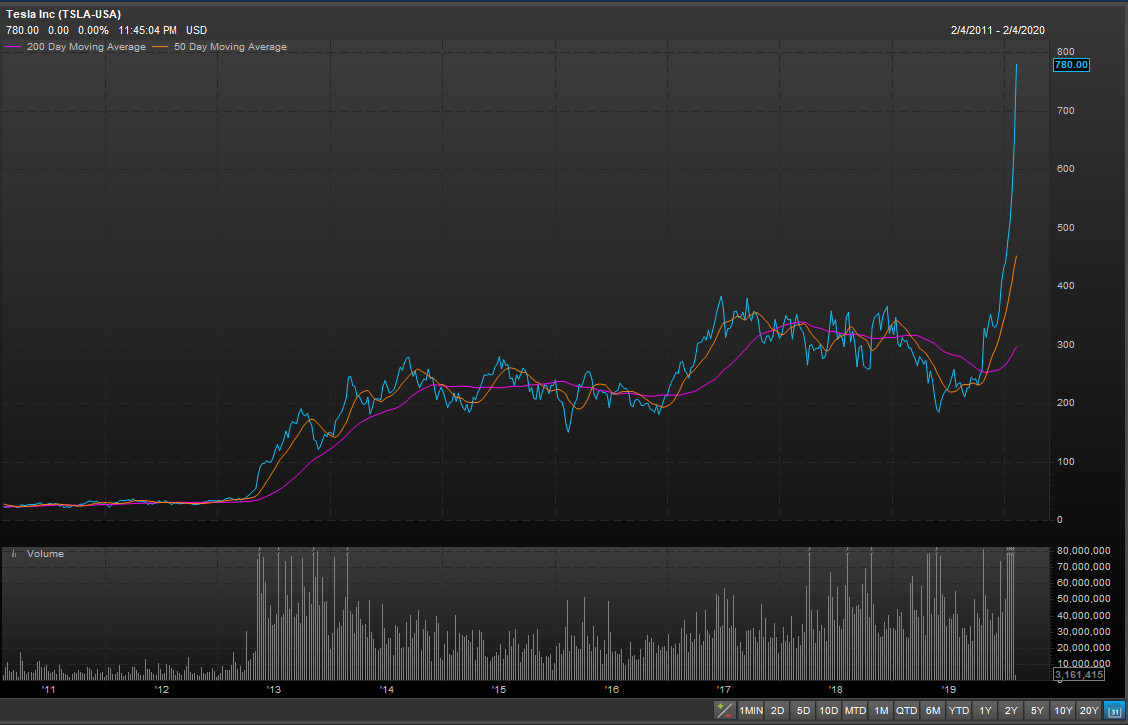This screenshot has width=1128, height=725.
Task: Click the Volume panel indicator icon
Action: (14, 554)
